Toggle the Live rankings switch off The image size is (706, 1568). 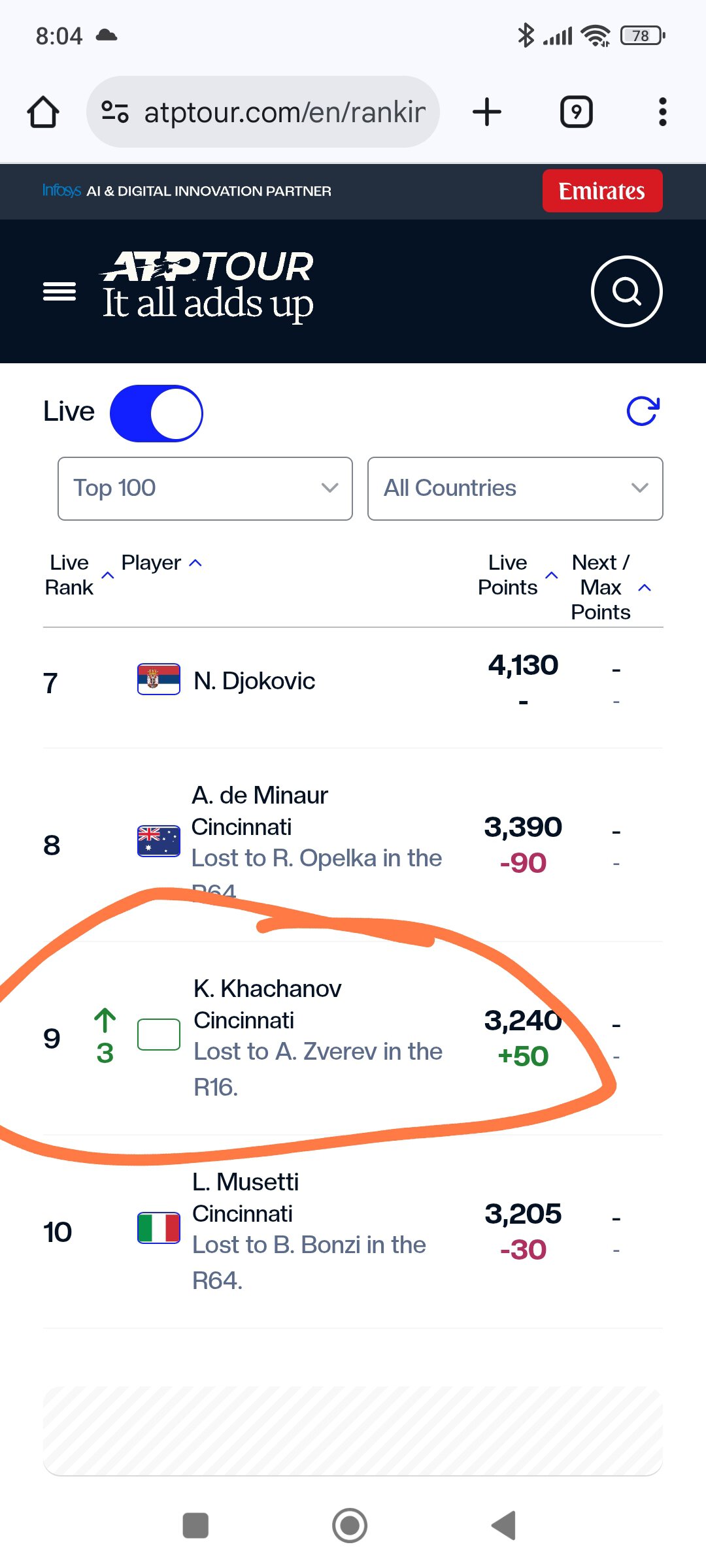click(x=156, y=414)
